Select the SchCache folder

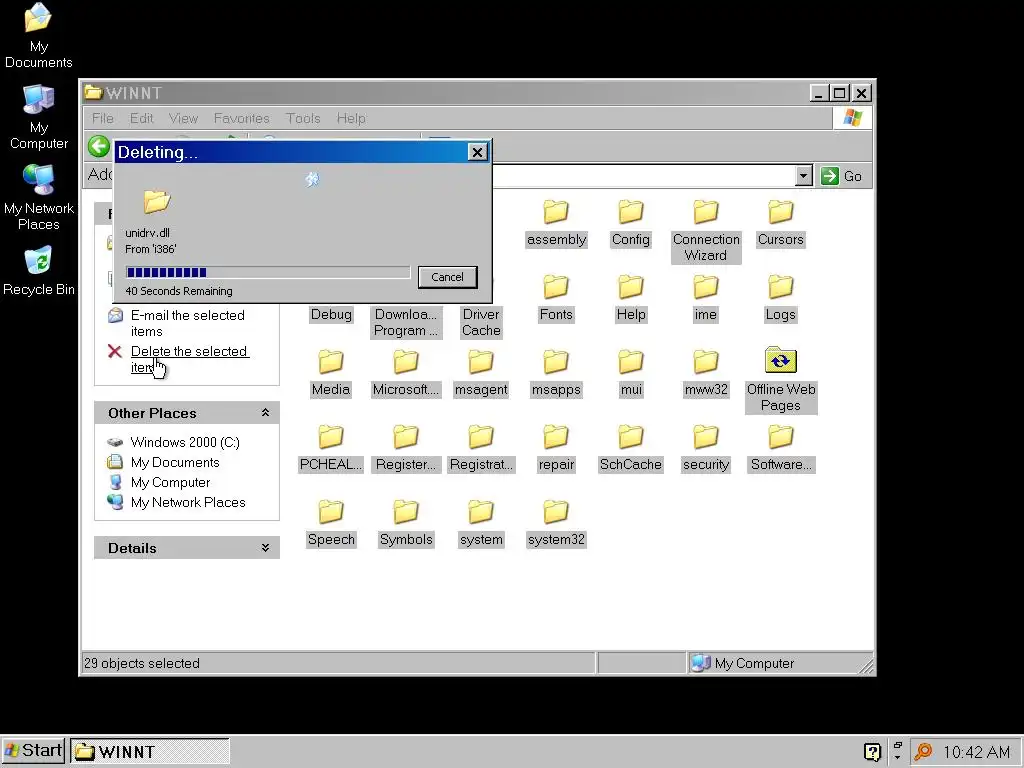pyautogui.click(x=631, y=449)
